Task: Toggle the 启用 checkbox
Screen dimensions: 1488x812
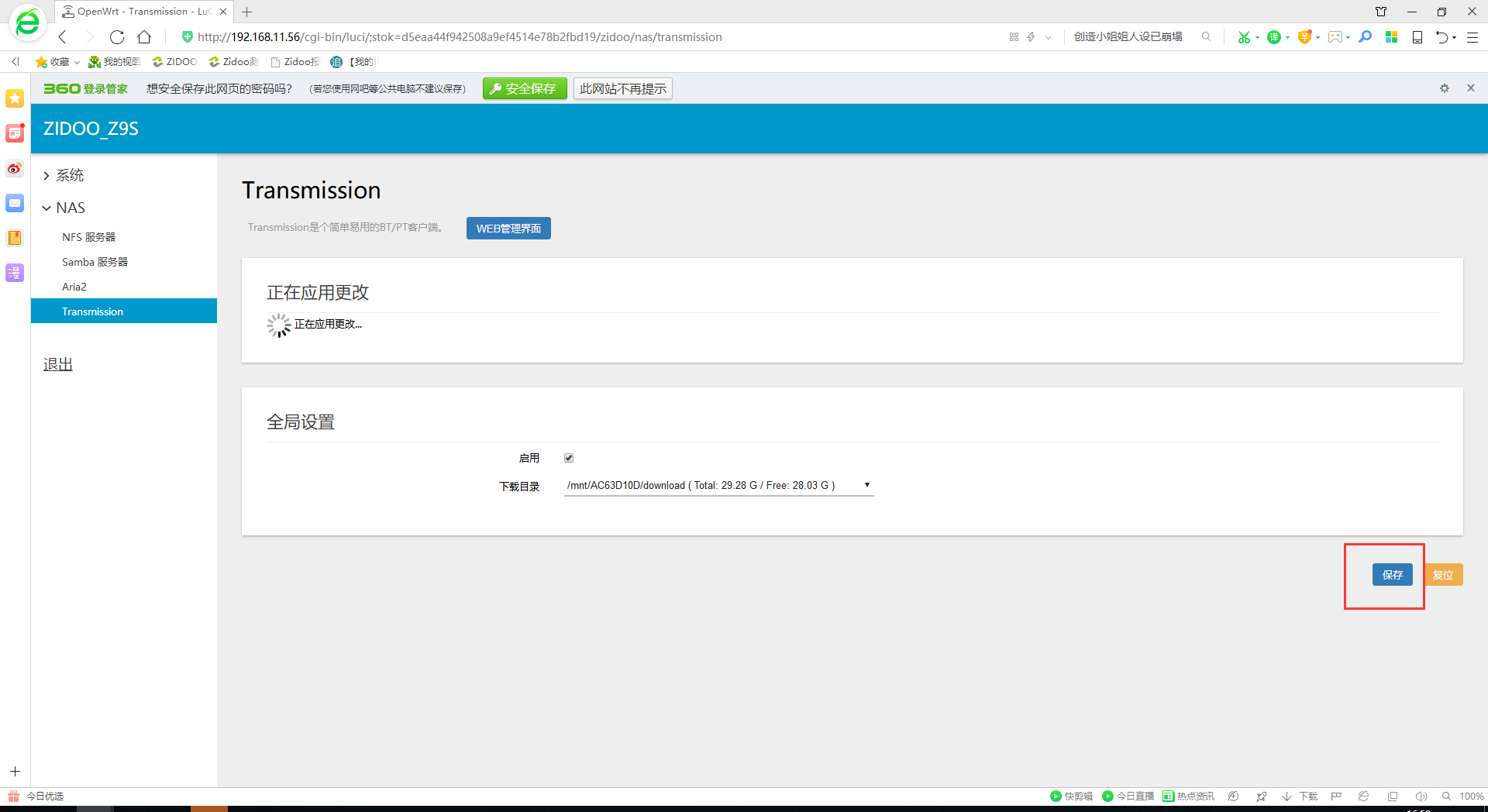Action: pyautogui.click(x=569, y=458)
